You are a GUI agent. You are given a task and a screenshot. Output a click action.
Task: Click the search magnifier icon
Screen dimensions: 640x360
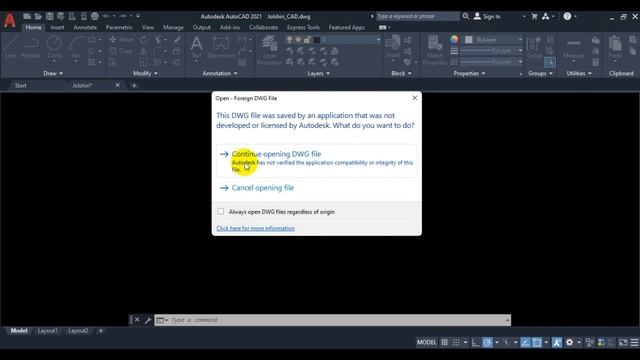466,16
